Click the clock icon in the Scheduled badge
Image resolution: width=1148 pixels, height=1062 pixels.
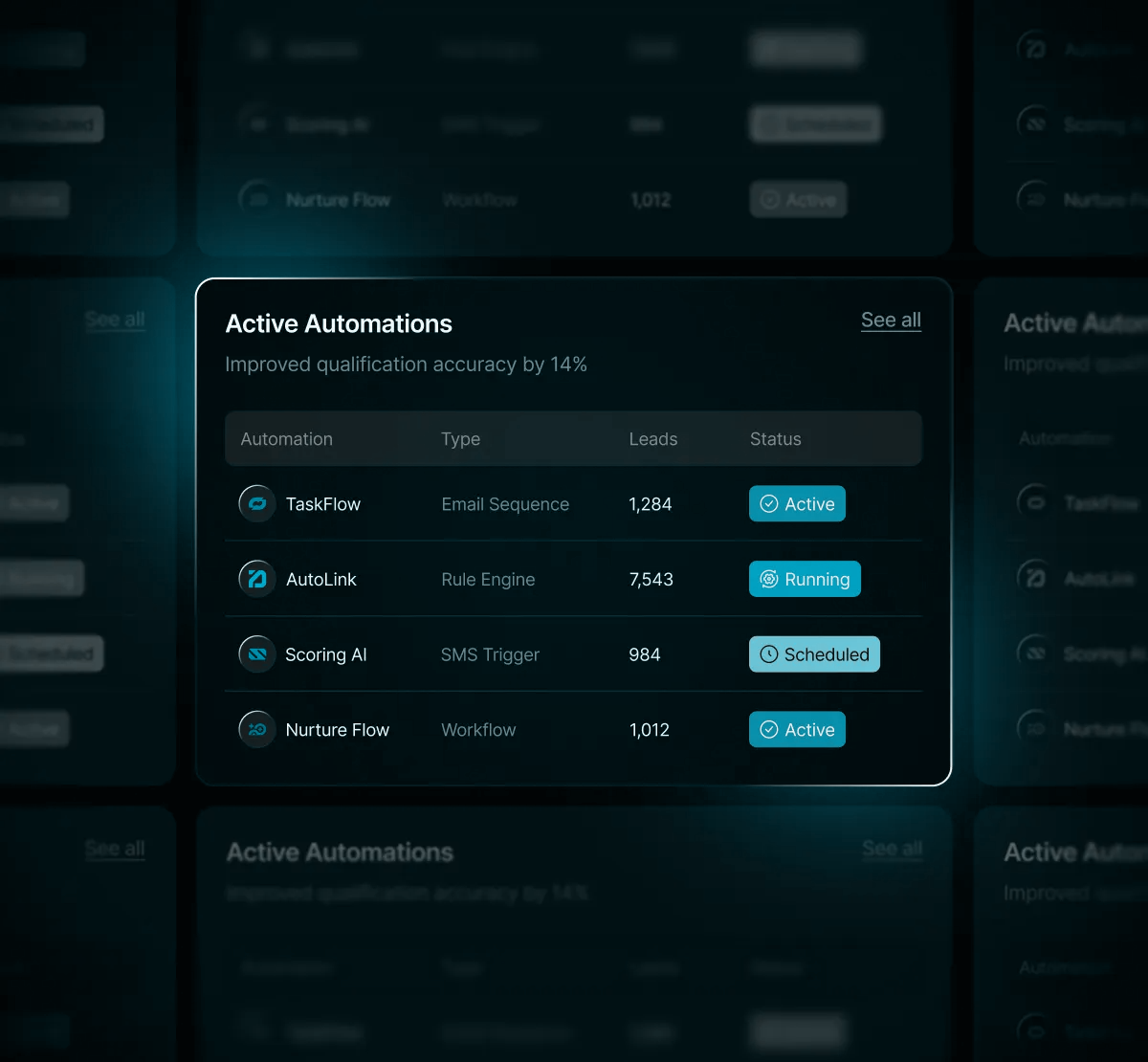coord(769,654)
